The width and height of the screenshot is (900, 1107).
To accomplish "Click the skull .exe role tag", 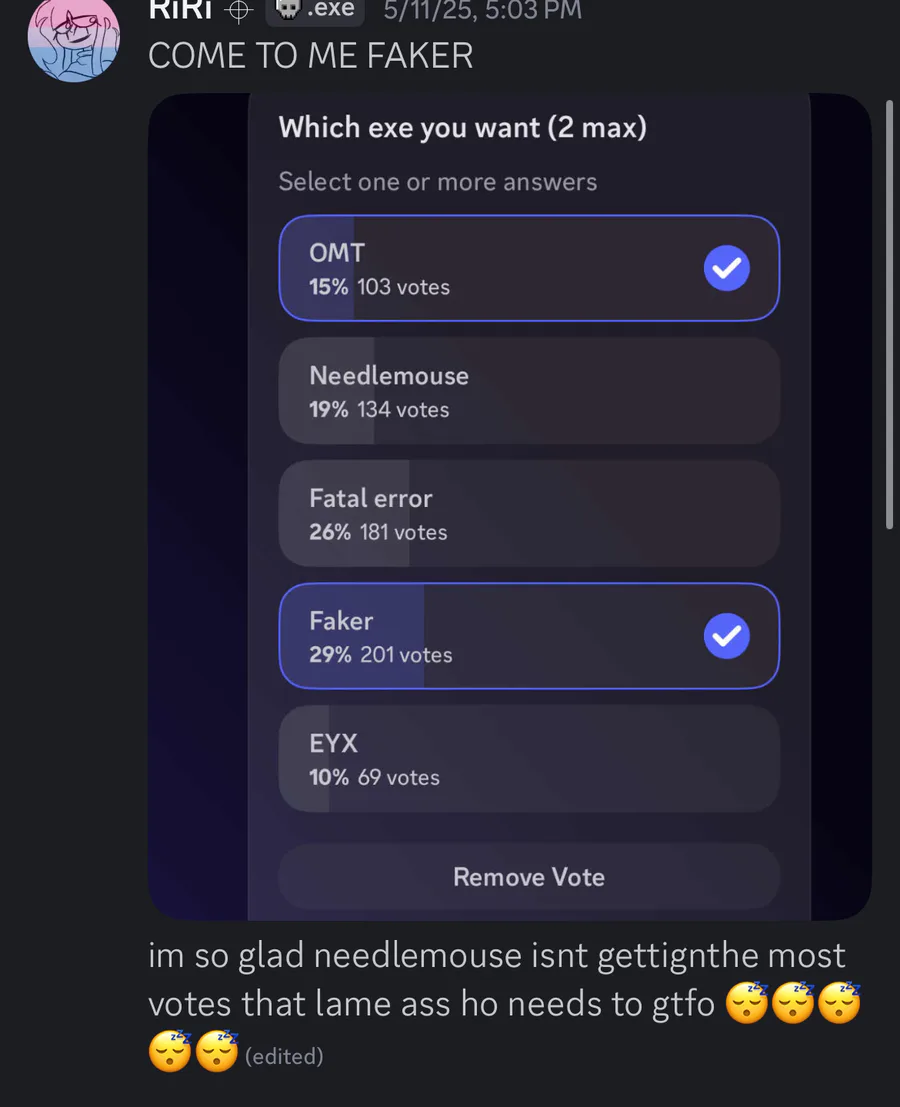I will click(315, 10).
